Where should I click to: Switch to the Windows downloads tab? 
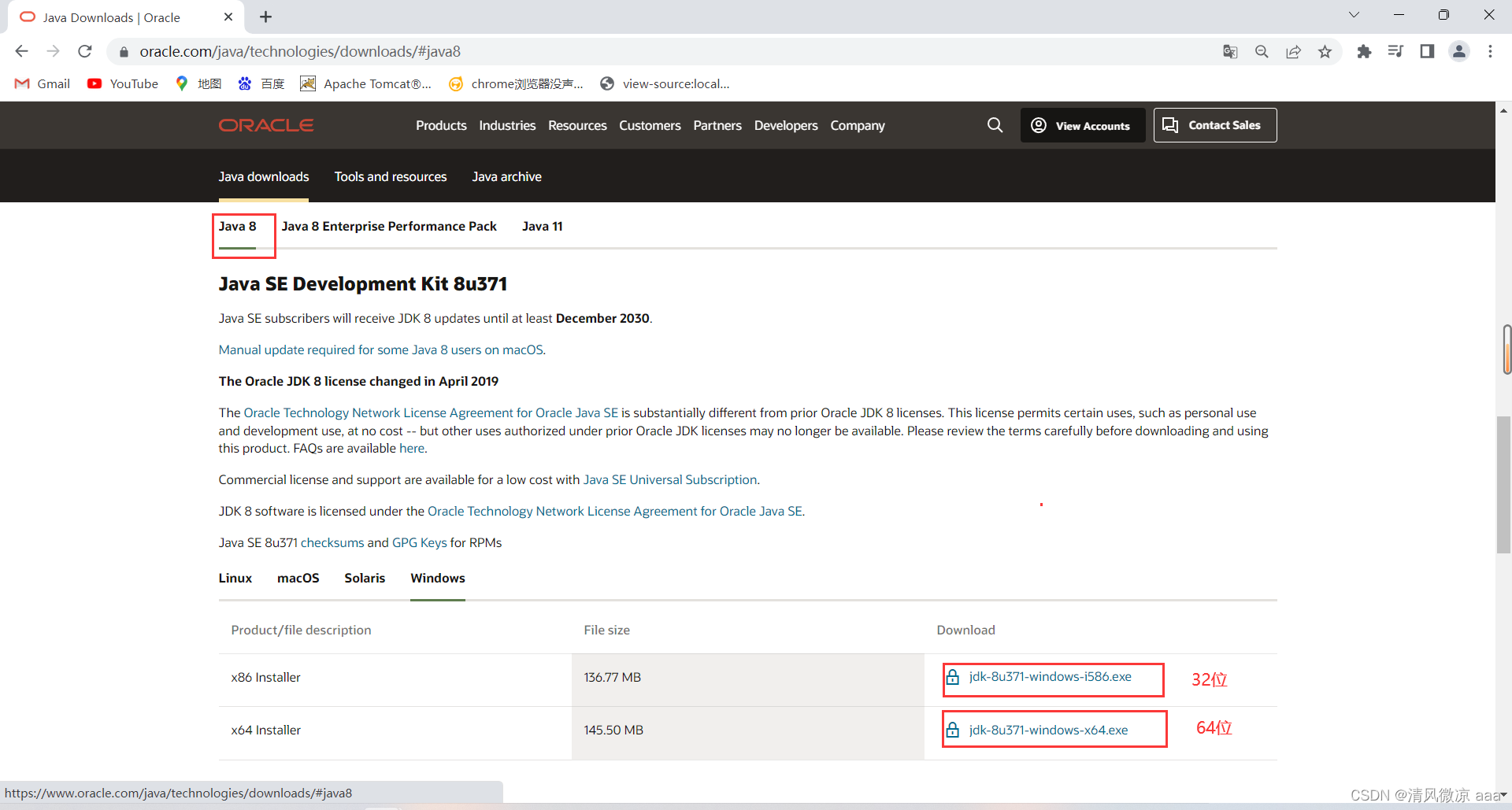438,578
